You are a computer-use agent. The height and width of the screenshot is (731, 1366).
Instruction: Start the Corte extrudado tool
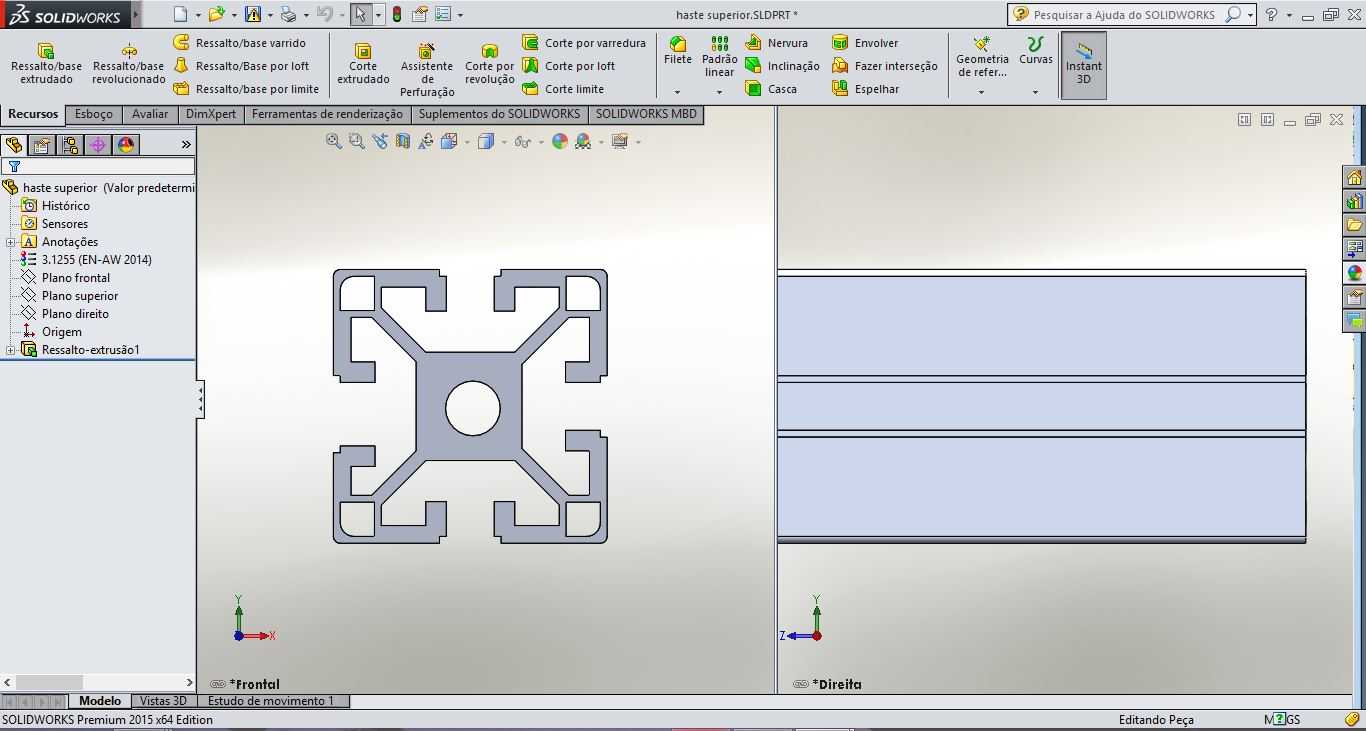click(363, 64)
